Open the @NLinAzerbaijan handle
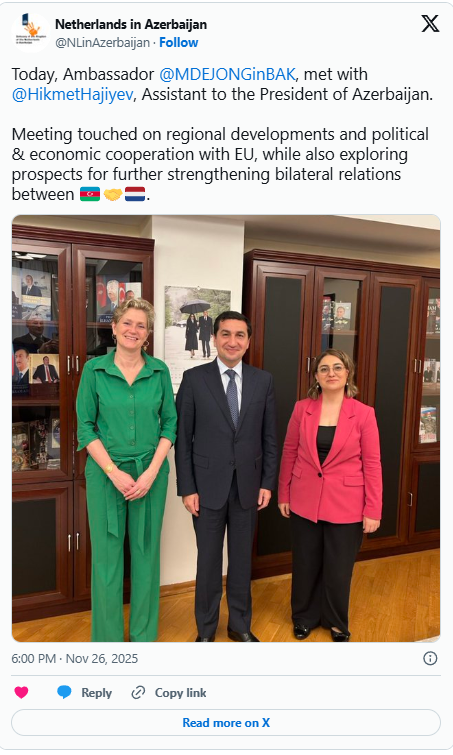 [103, 42]
